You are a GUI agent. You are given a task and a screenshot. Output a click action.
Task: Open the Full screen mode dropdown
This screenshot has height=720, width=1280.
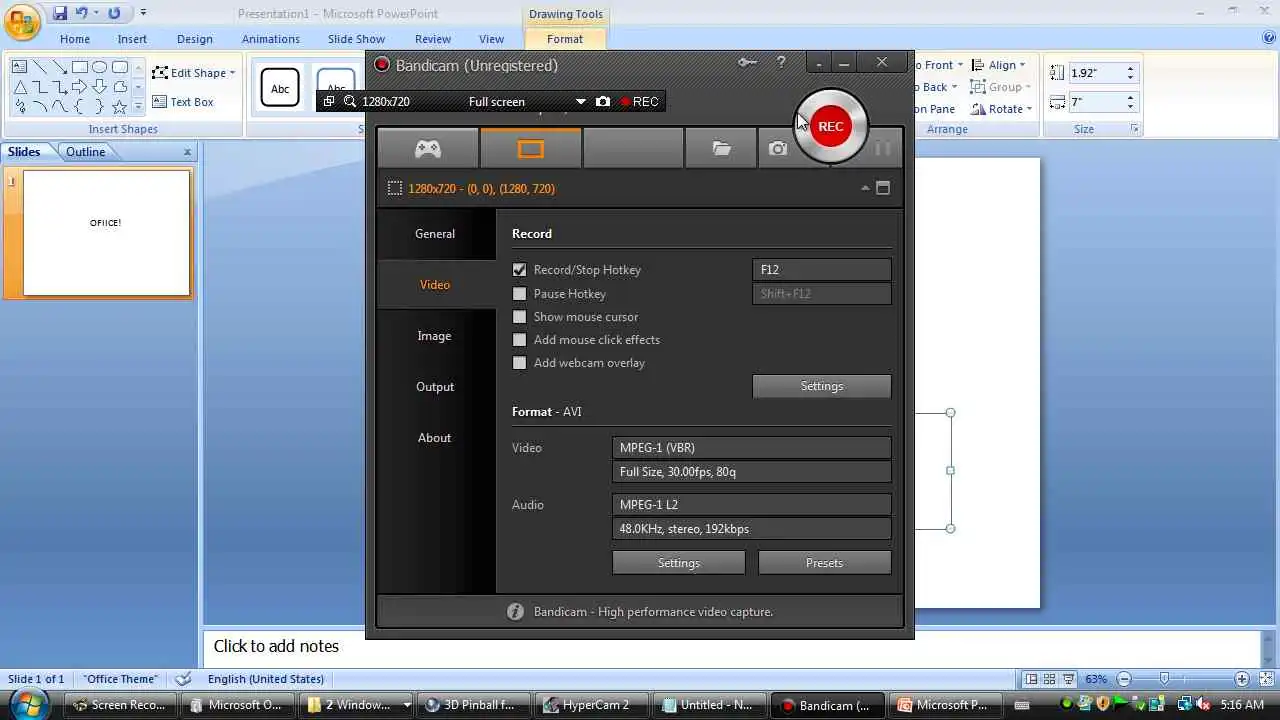(580, 102)
